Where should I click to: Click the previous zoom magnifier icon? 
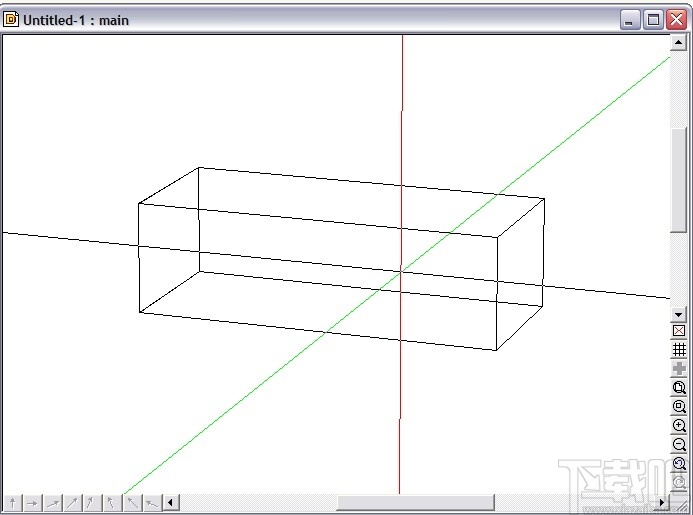coord(679,464)
